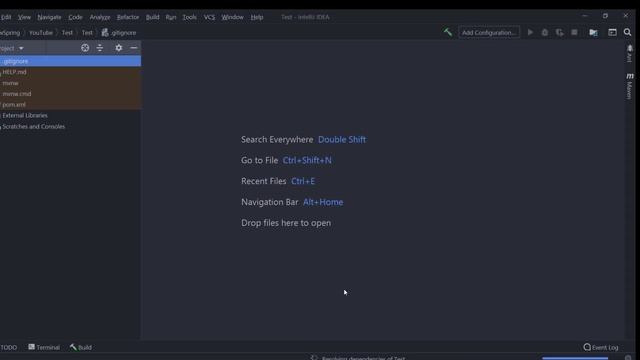Open the View menu

pos(24,17)
